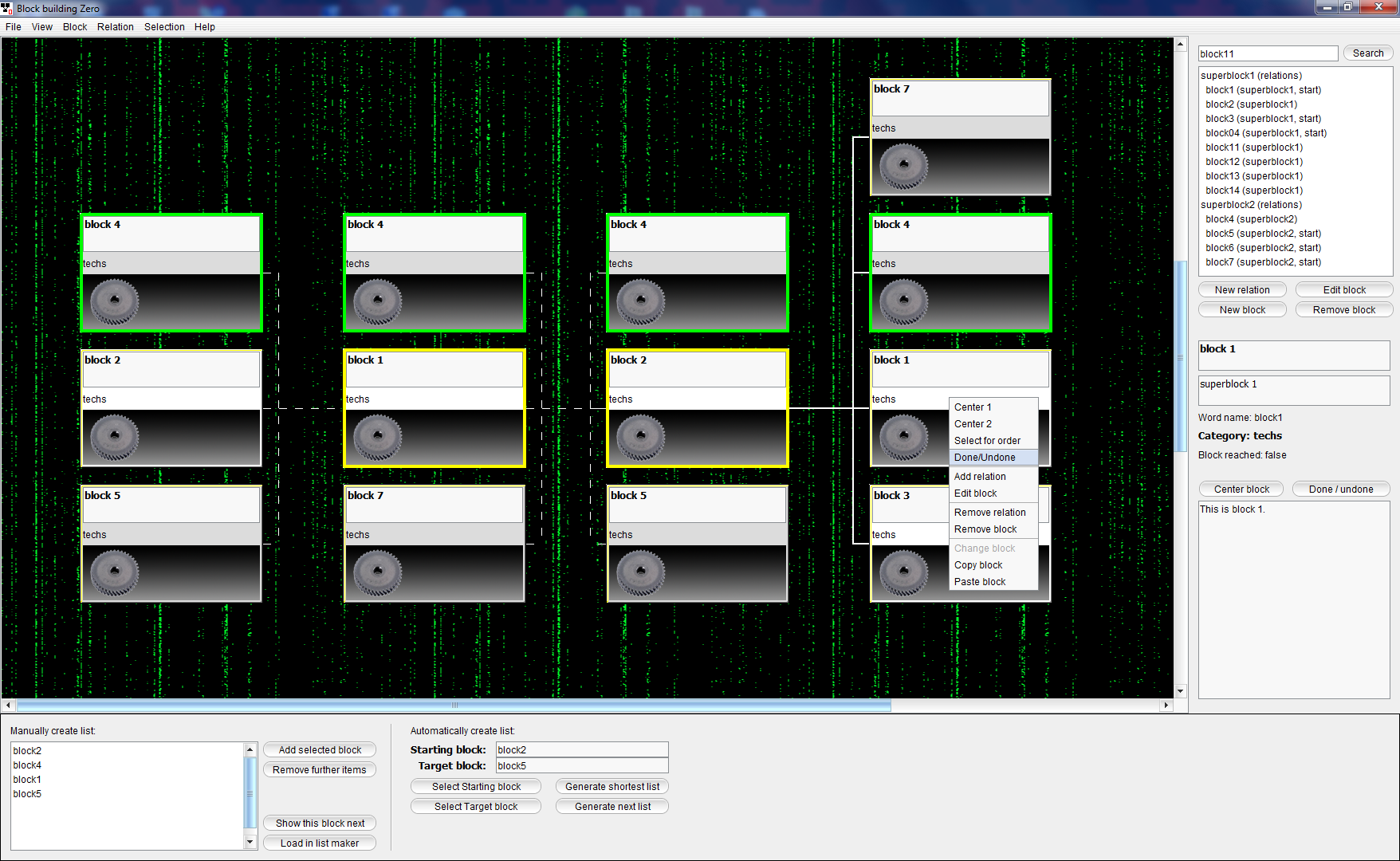Click manual list scrollbar down arrow

tap(250, 842)
